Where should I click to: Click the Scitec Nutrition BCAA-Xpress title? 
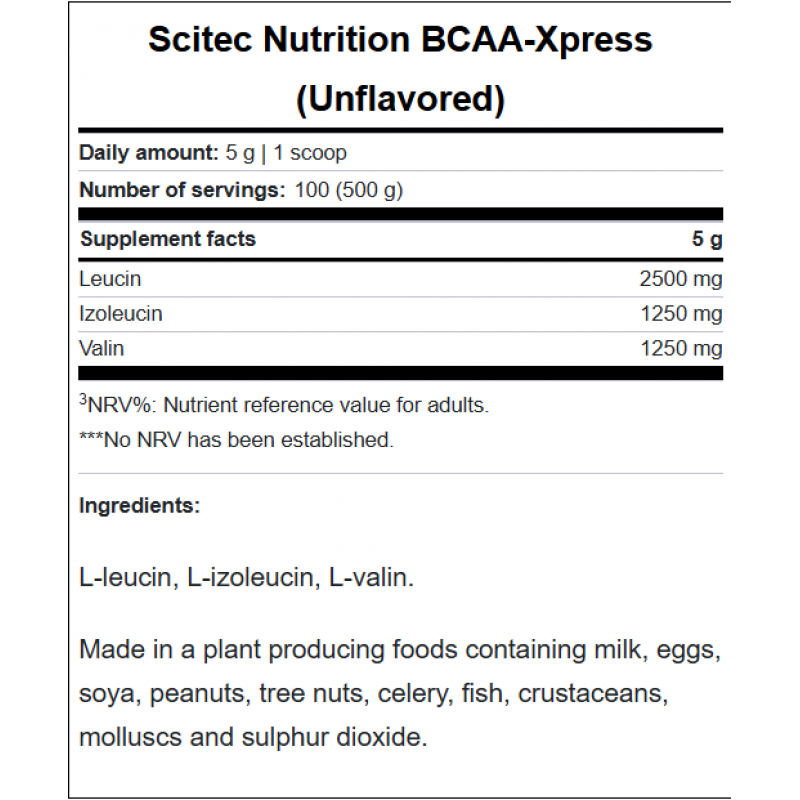tap(400, 39)
